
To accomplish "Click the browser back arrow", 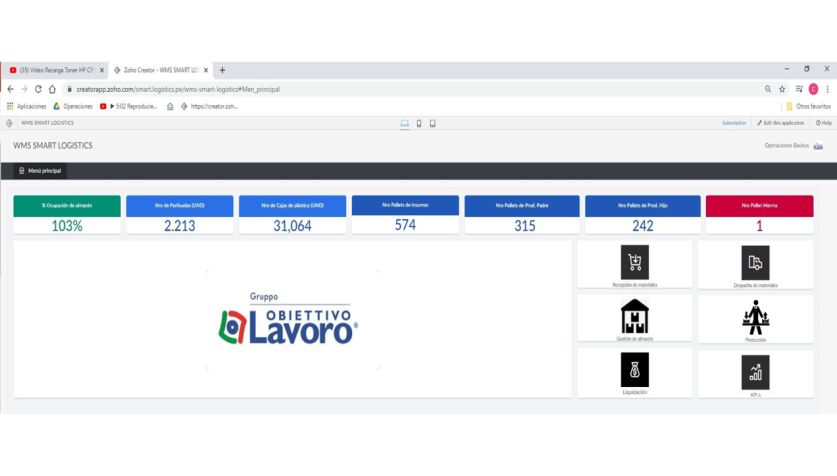I will click(11, 89).
